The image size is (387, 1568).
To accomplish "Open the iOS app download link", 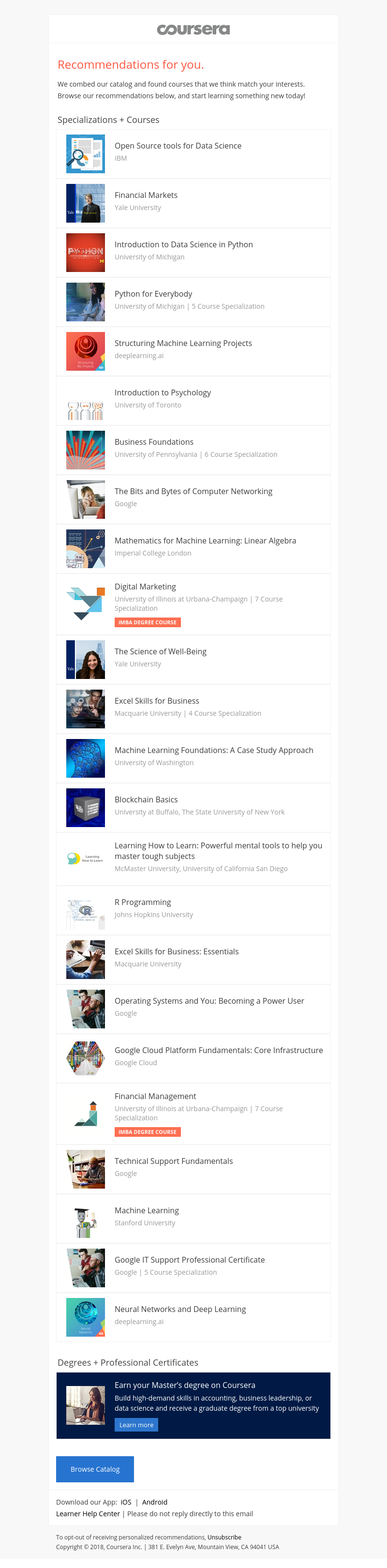I will (126, 1502).
